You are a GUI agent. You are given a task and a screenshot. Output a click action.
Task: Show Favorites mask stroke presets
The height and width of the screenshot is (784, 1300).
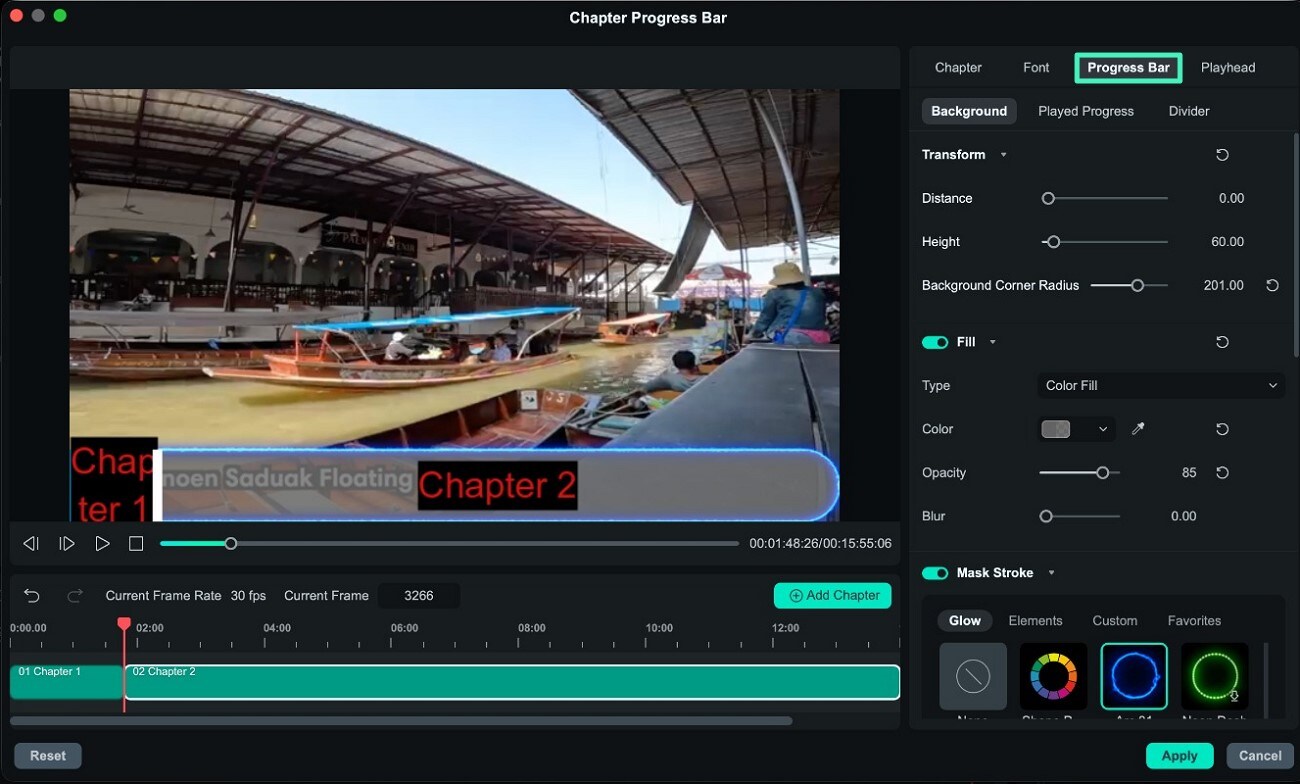coord(1194,621)
